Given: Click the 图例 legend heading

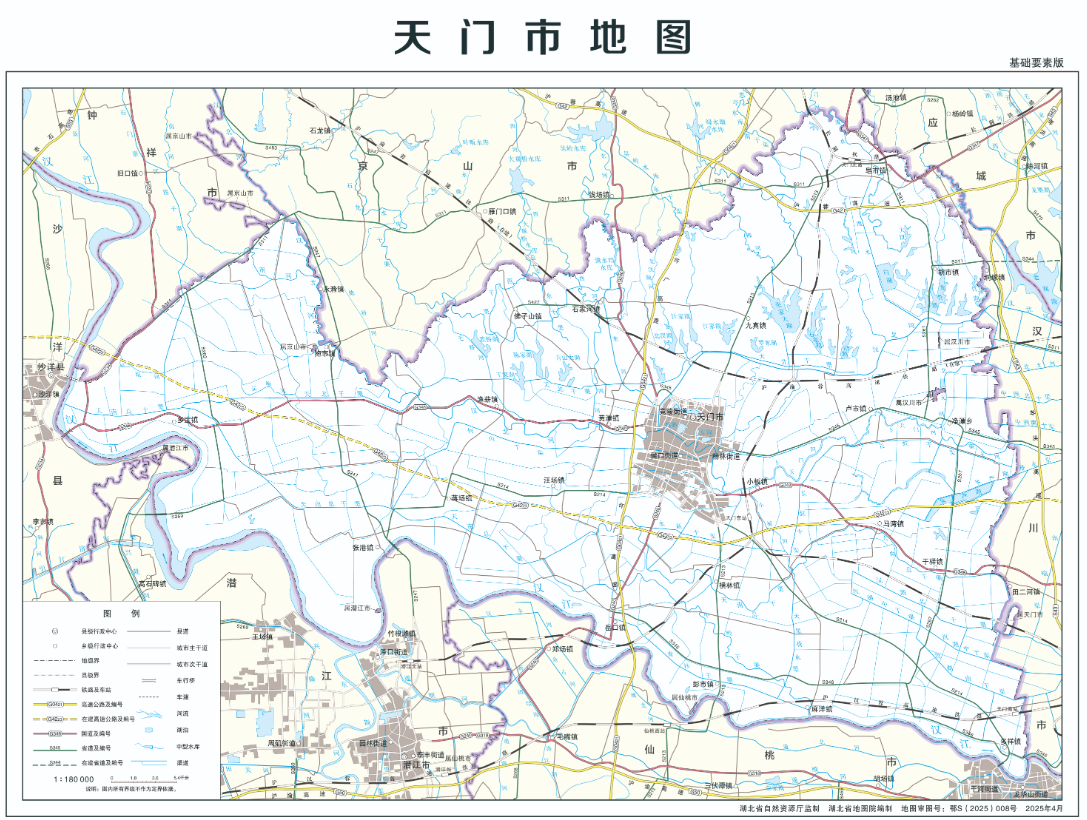Looking at the screenshot, I should pos(121,613).
